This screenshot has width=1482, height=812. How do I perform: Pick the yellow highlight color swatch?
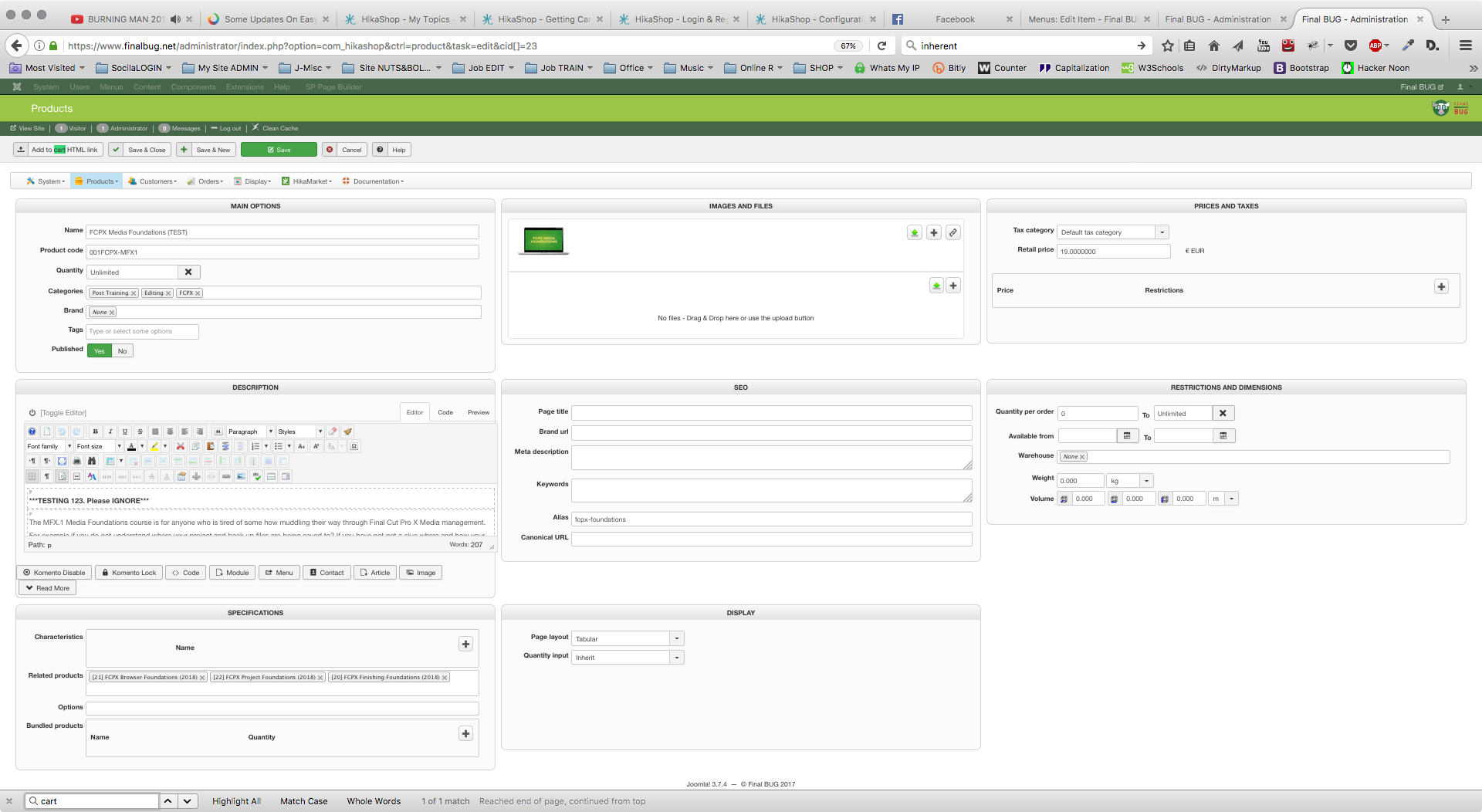[x=154, y=446]
